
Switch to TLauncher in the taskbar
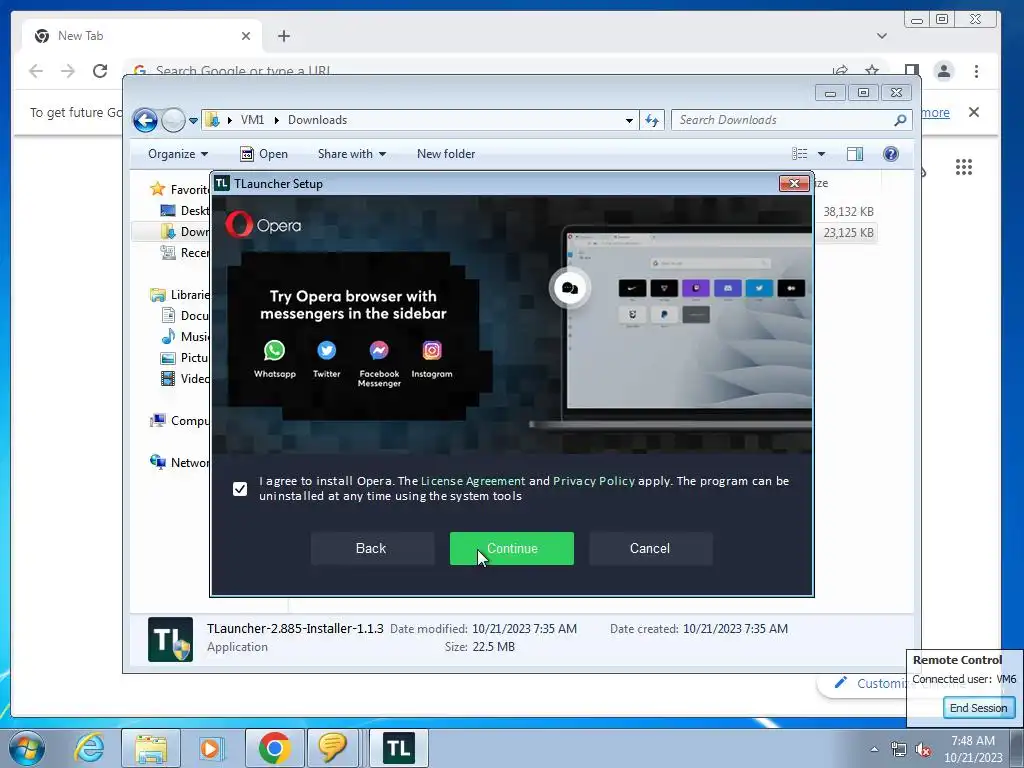399,748
